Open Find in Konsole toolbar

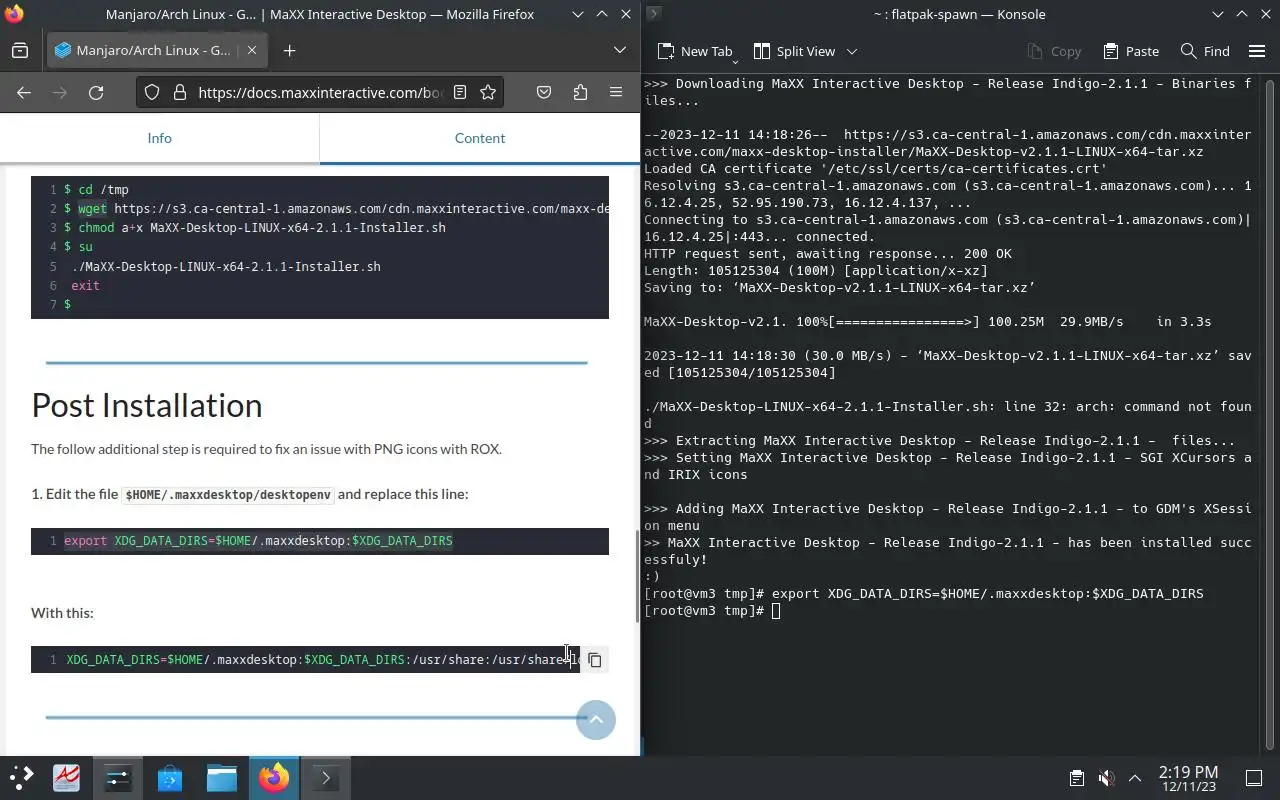tap(1205, 51)
